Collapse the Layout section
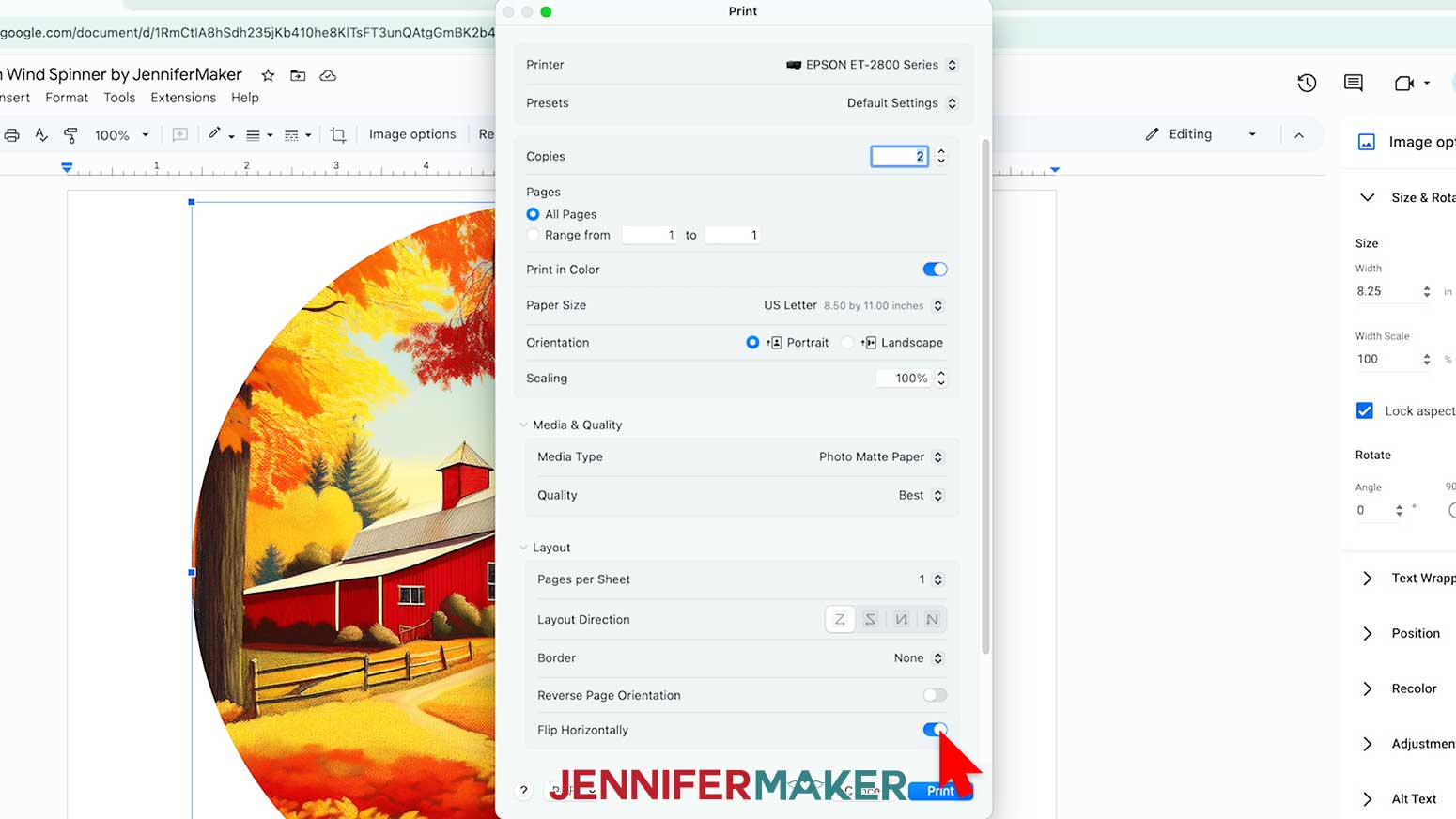The width and height of the screenshot is (1456, 819). pos(523,548)
